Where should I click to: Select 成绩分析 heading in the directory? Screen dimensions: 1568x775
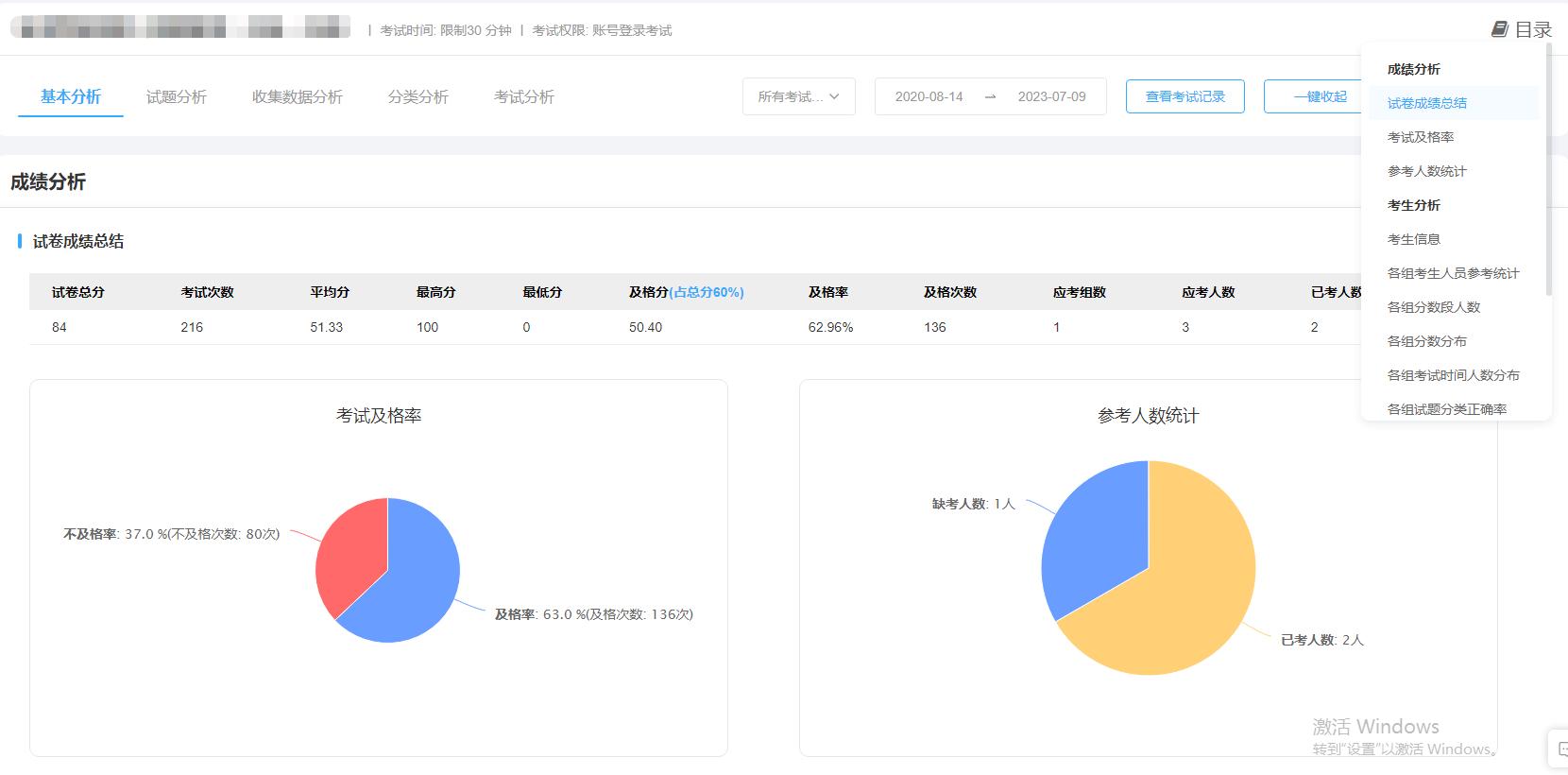point(1414,69)
